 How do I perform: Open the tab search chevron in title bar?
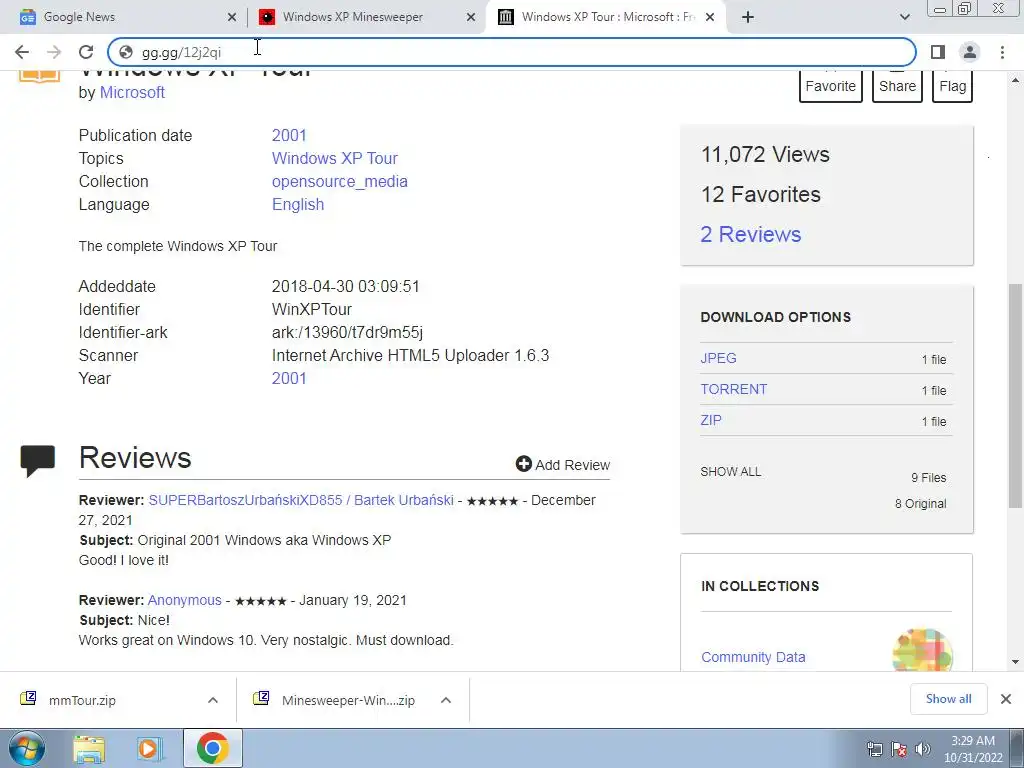(904, 17)
